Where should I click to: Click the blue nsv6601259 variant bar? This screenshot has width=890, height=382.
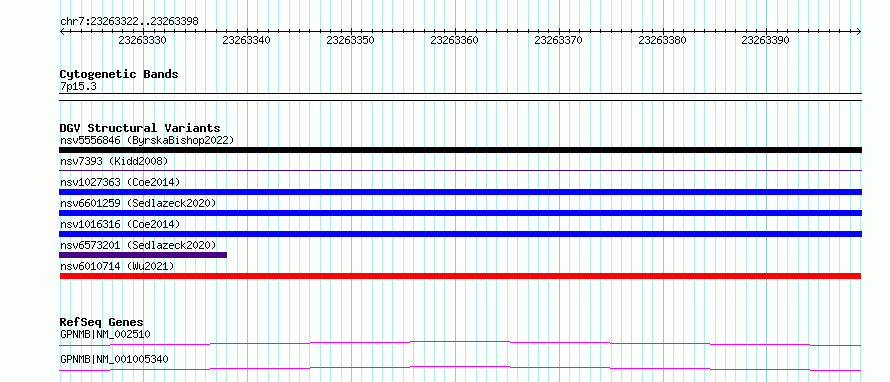460,213
